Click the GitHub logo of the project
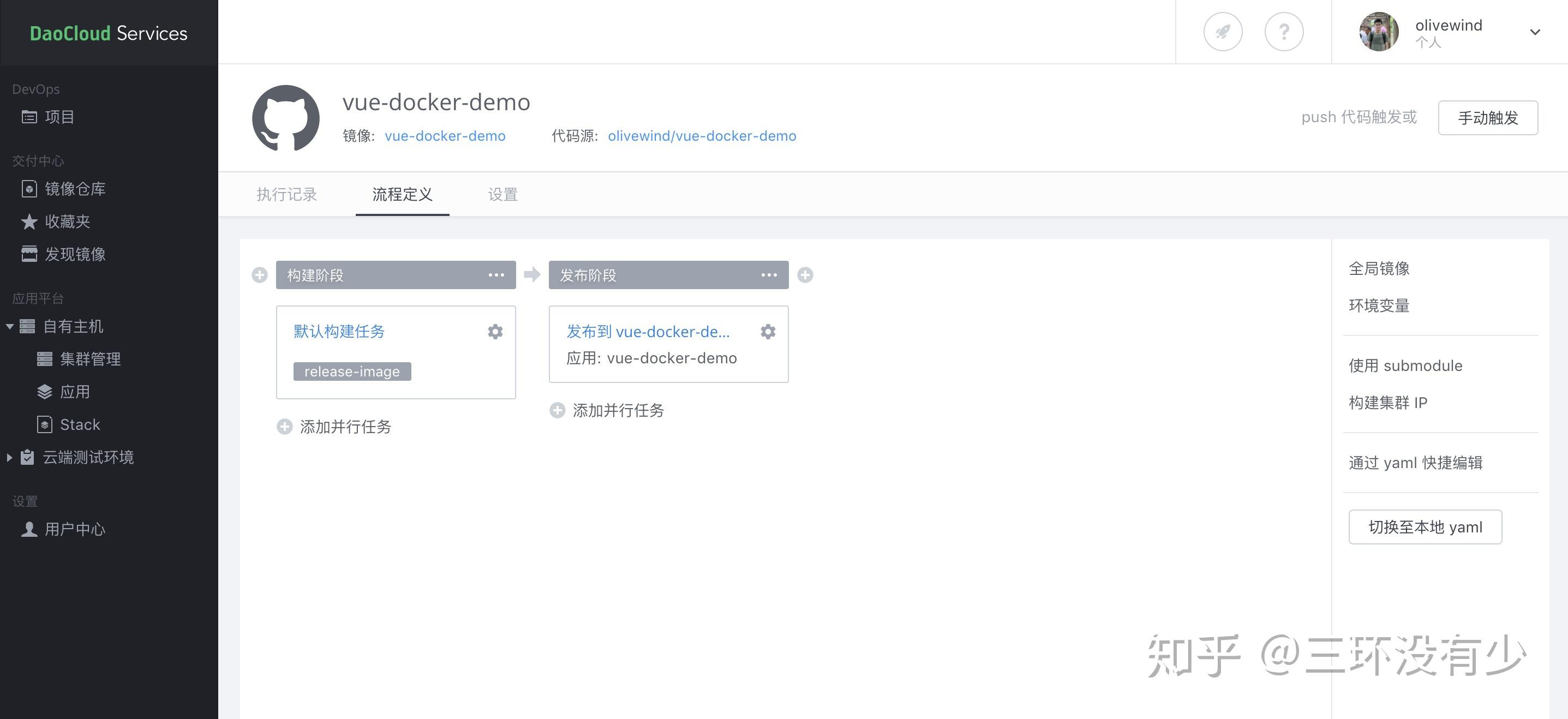The height and width of the screenshot is (719, 1568). pyautogui.click(x=285, y=118)
